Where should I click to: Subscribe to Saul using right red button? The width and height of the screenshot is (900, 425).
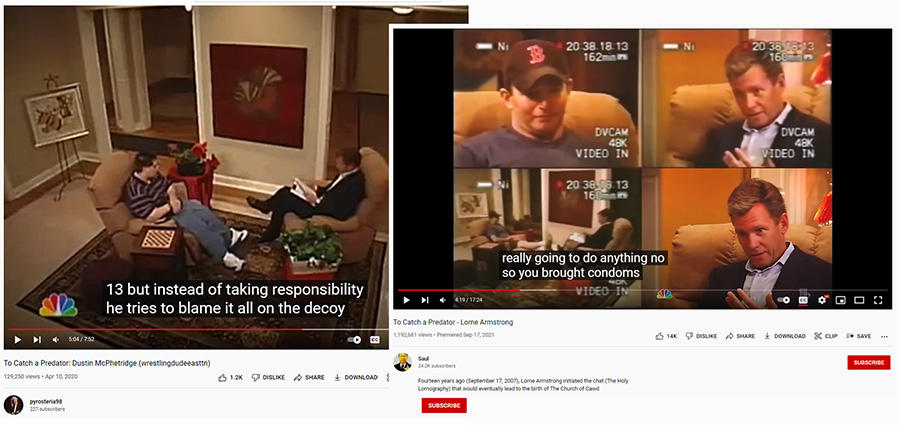click(868, 362)
